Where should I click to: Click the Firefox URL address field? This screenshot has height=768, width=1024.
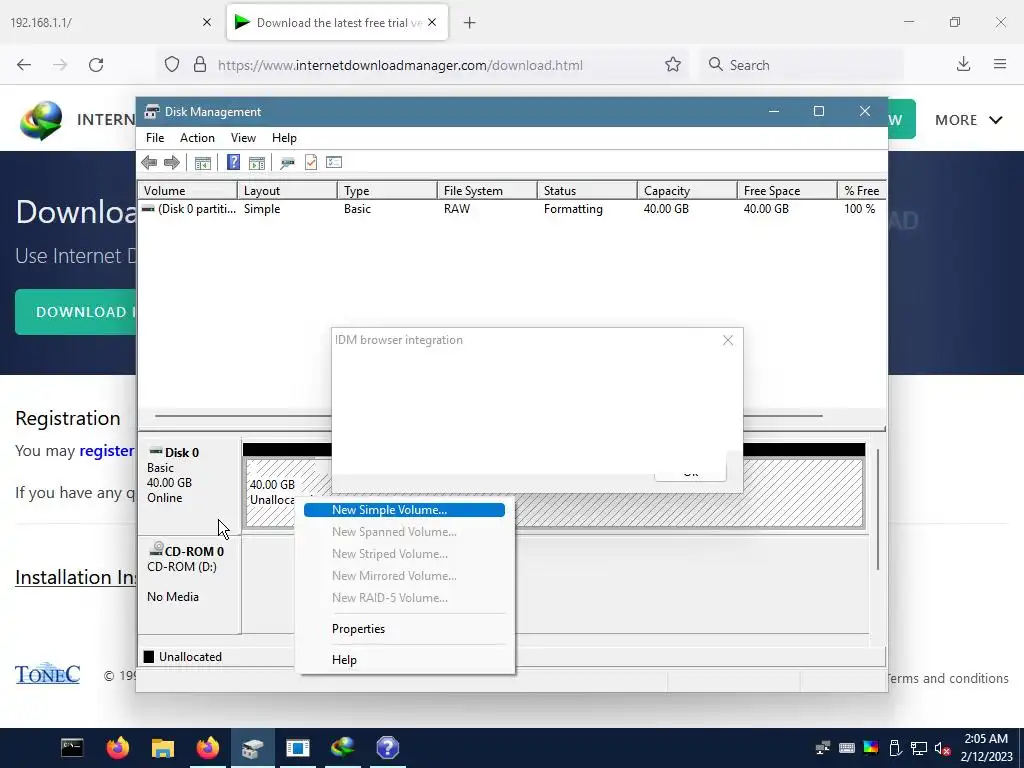tap(424, 65)
